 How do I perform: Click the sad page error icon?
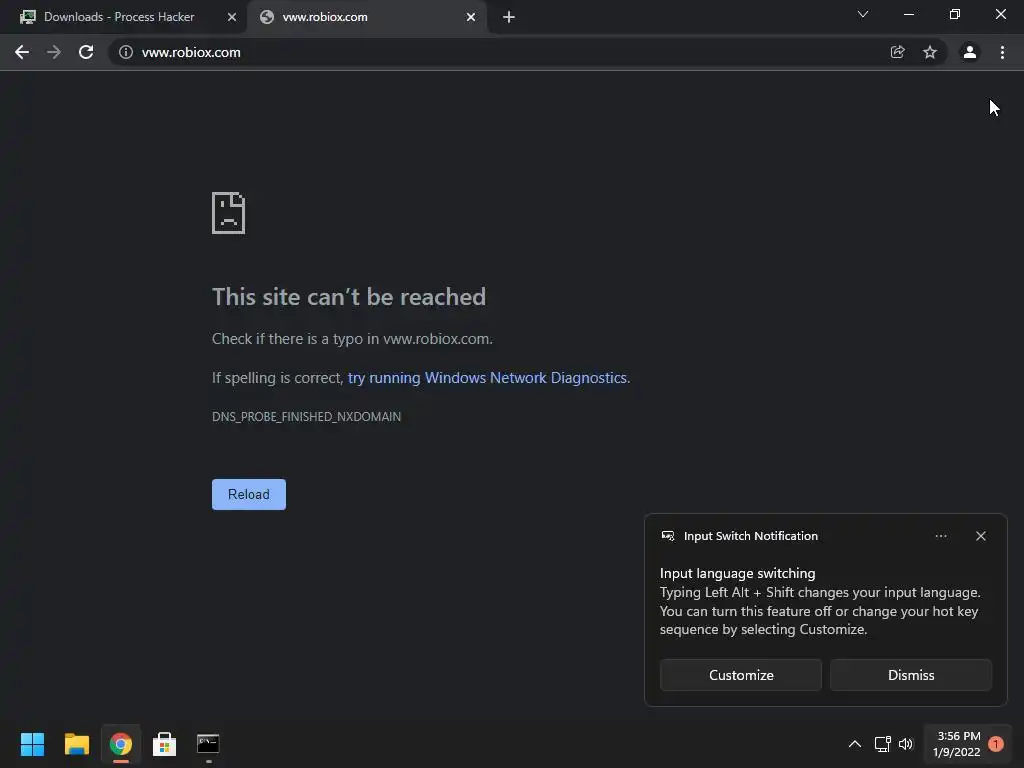click(x=229, y=213)
